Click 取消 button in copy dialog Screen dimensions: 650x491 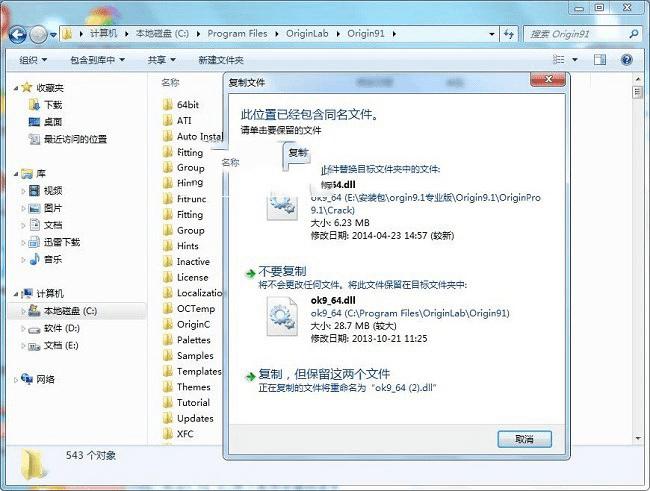pyautogui.click(x=524, y=439)
